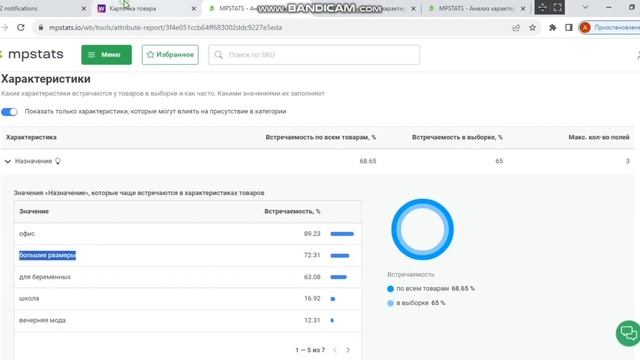Click the вечерняя мода value row
This screenshot has height=360, width=640.
coord(188,320)
